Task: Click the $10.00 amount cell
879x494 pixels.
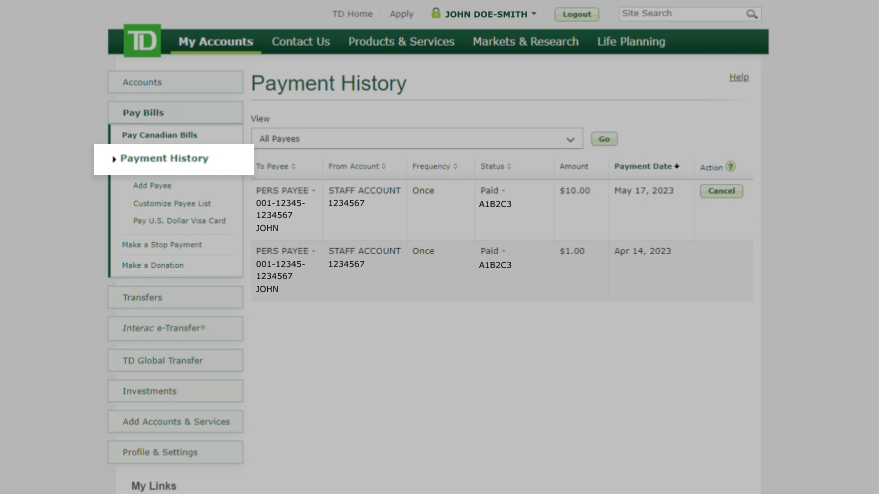Action: (x=575, y=191)
